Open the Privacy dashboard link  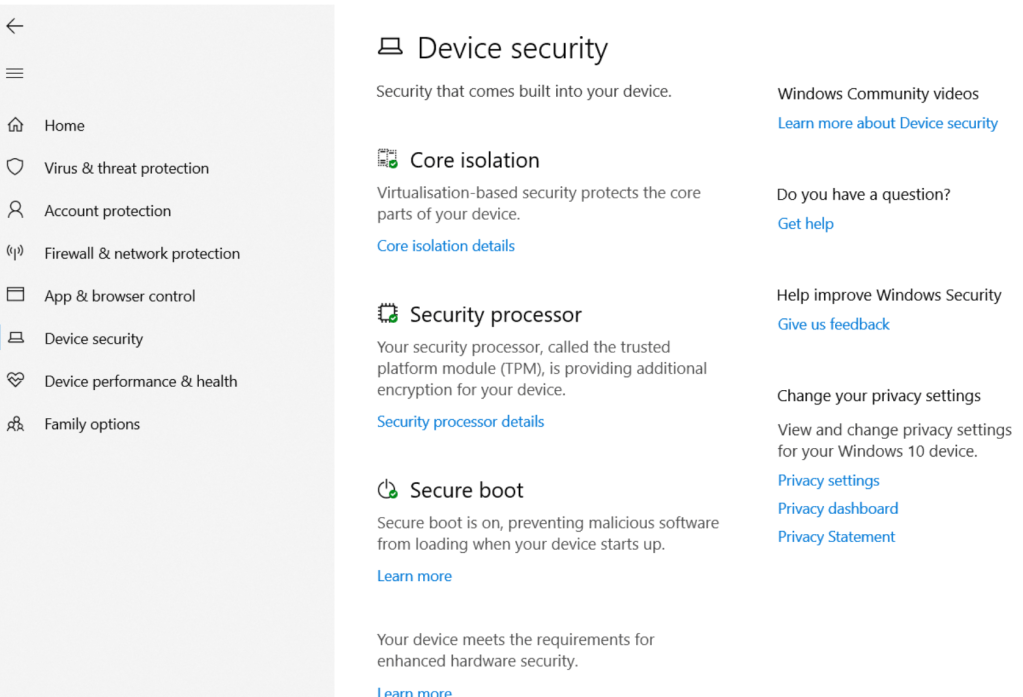tap(837, 508)
